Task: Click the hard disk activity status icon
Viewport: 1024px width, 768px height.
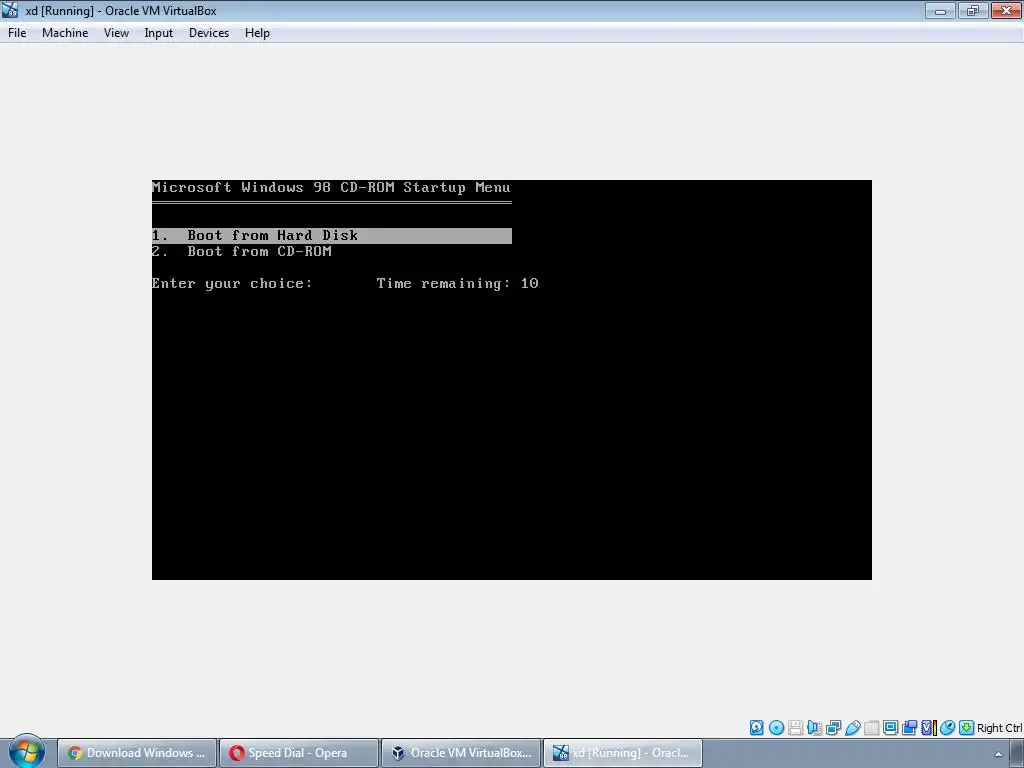Action: pos(756,728)
